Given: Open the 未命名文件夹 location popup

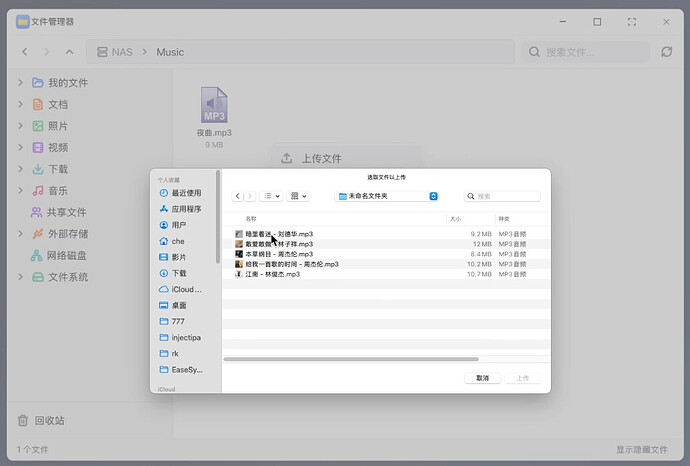Looking at the screenshot, I should point(387,196).
